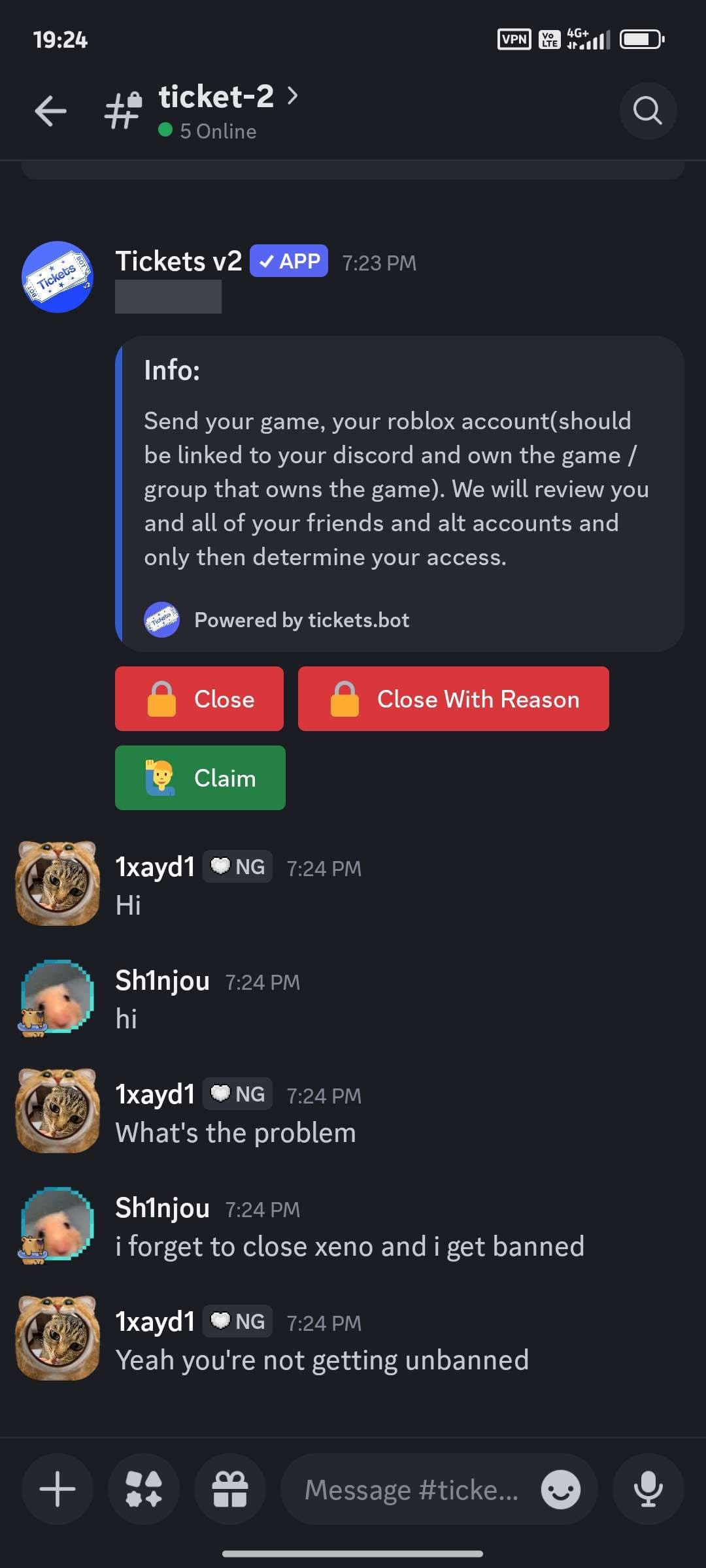Image resolution: width=706 pixels, height=1568 pixels.
Task: Tap the gift icon
Action: tap(230, 1489)
